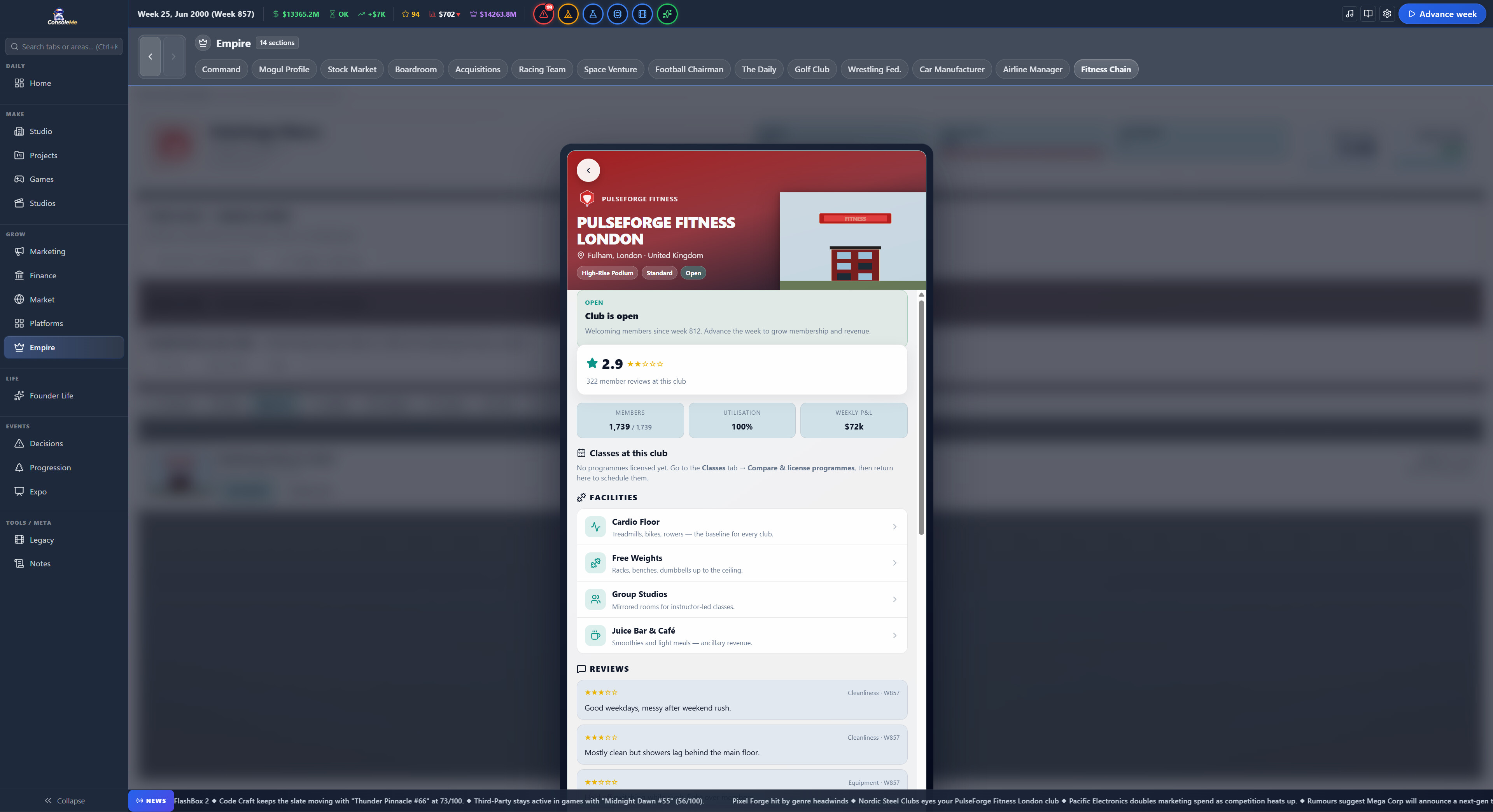The image size is (1493, 812).
Task: Click the PulseForge Fitness shield logo
Action: pyautogui.click(x=587, y=199)
